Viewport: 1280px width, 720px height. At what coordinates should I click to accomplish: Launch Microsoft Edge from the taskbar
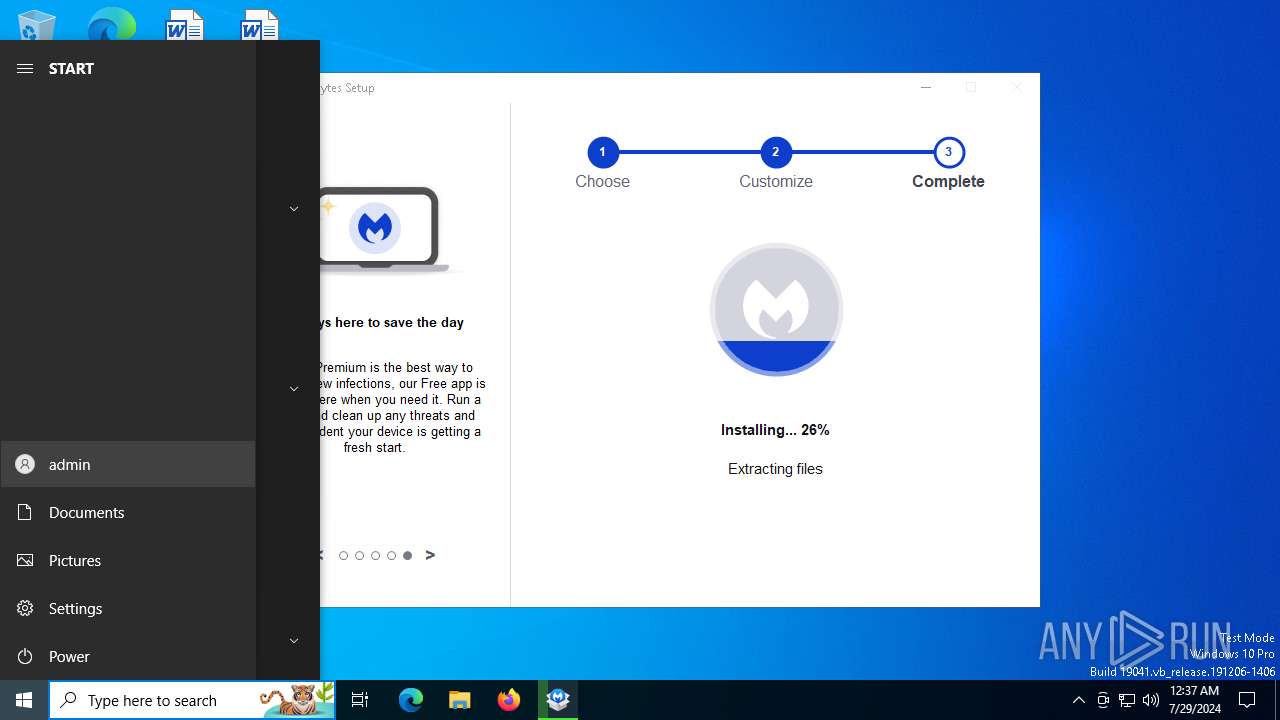411,700
